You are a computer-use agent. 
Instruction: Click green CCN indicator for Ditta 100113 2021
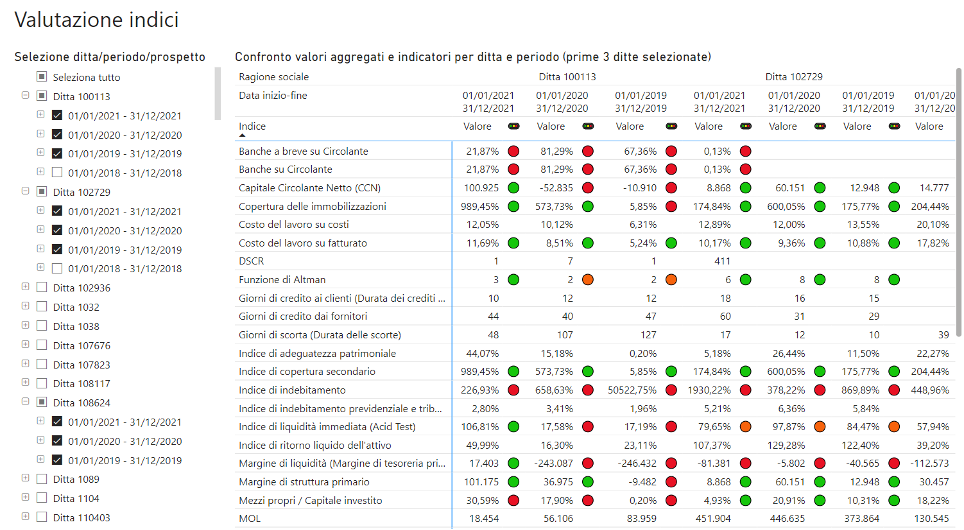514,188
